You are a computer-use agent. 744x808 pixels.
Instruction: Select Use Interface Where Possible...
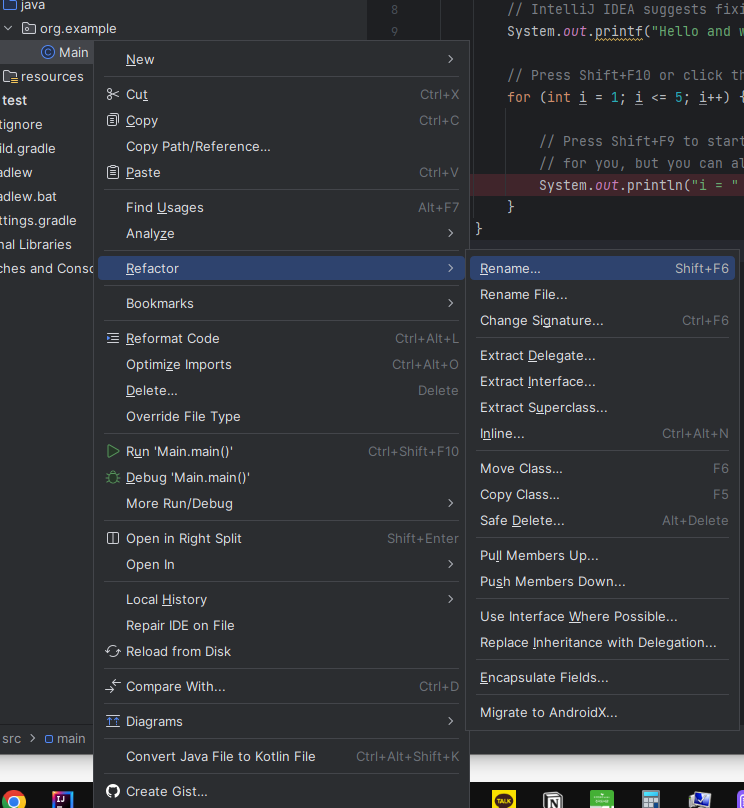[602, 616]
